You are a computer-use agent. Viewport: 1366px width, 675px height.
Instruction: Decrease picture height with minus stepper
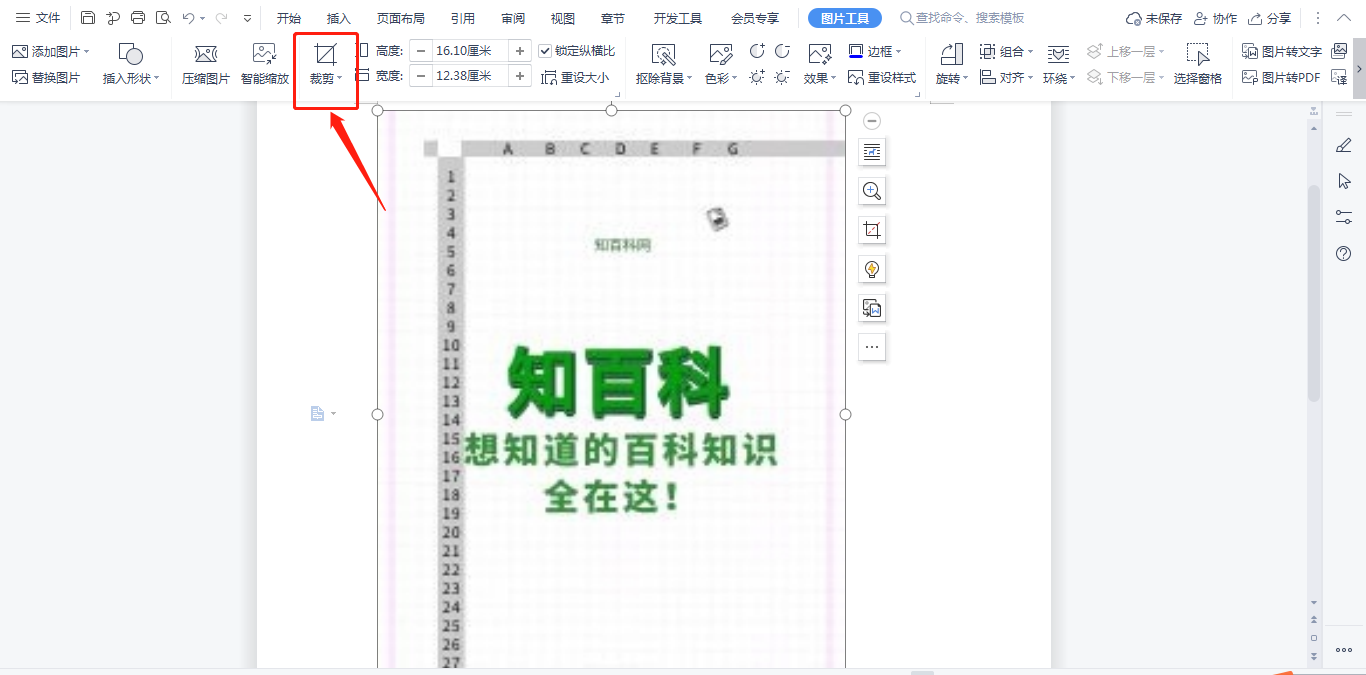[x=421, y=51]
